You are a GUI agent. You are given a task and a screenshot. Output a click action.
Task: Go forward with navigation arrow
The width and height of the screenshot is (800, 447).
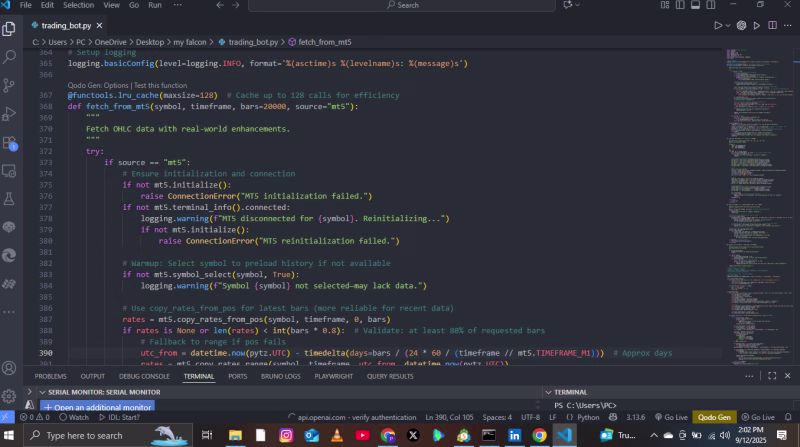(x=236, y=5)
